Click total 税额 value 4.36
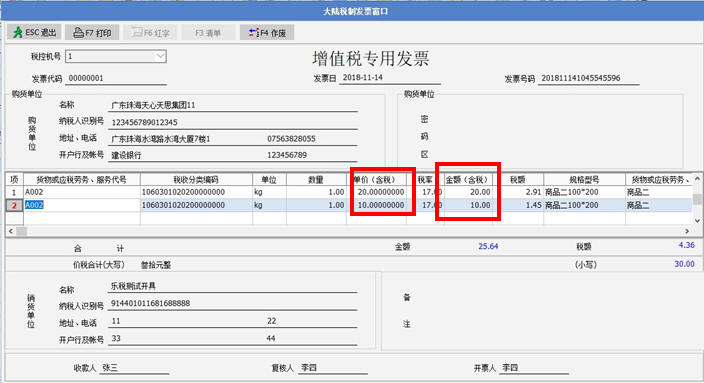This screenshot has height=383, width=704. coord(686,245)
